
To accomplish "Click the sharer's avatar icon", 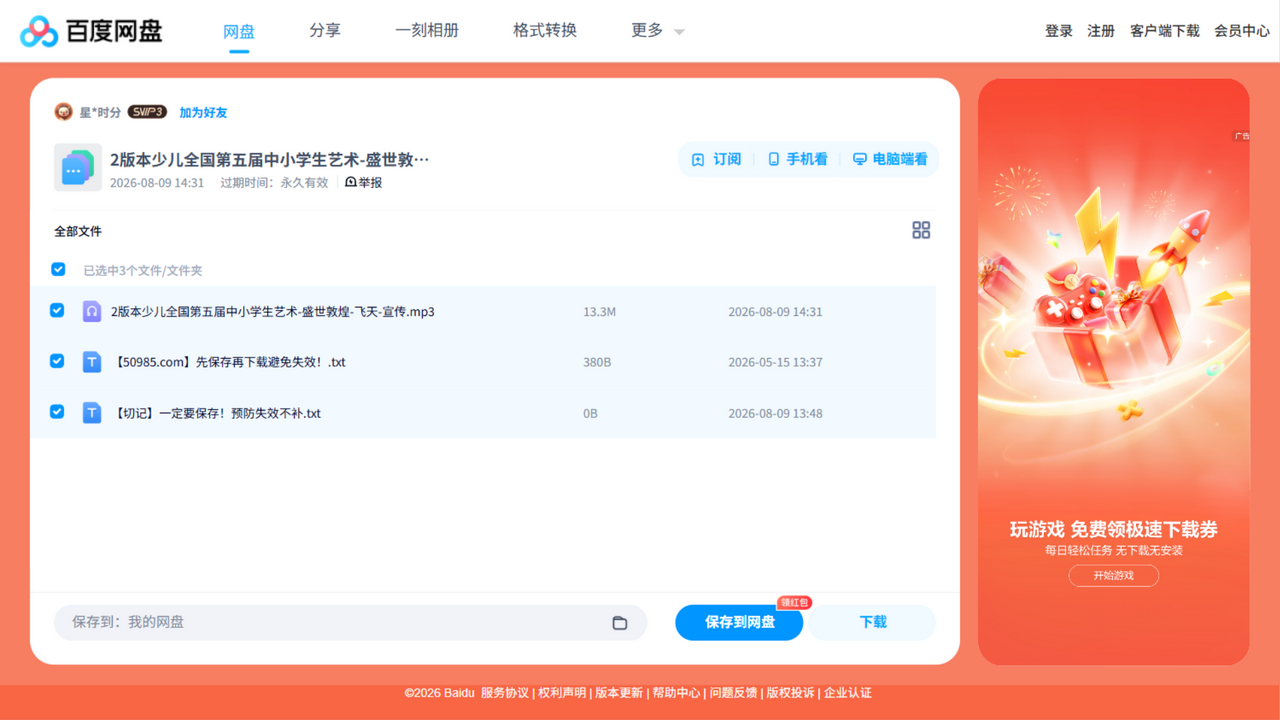I will point(63,112).
